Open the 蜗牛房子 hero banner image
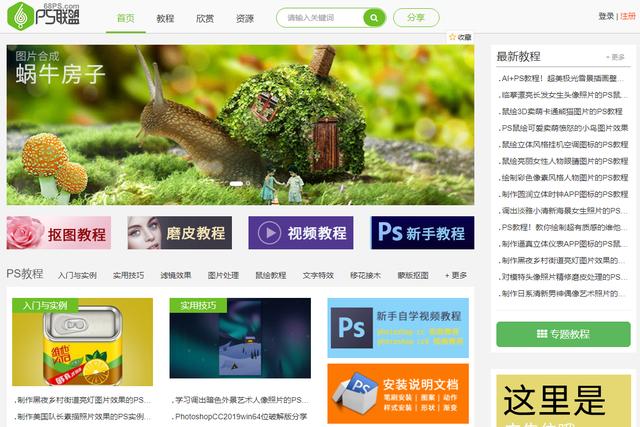640x427 pixels. (x=240, y=125)
